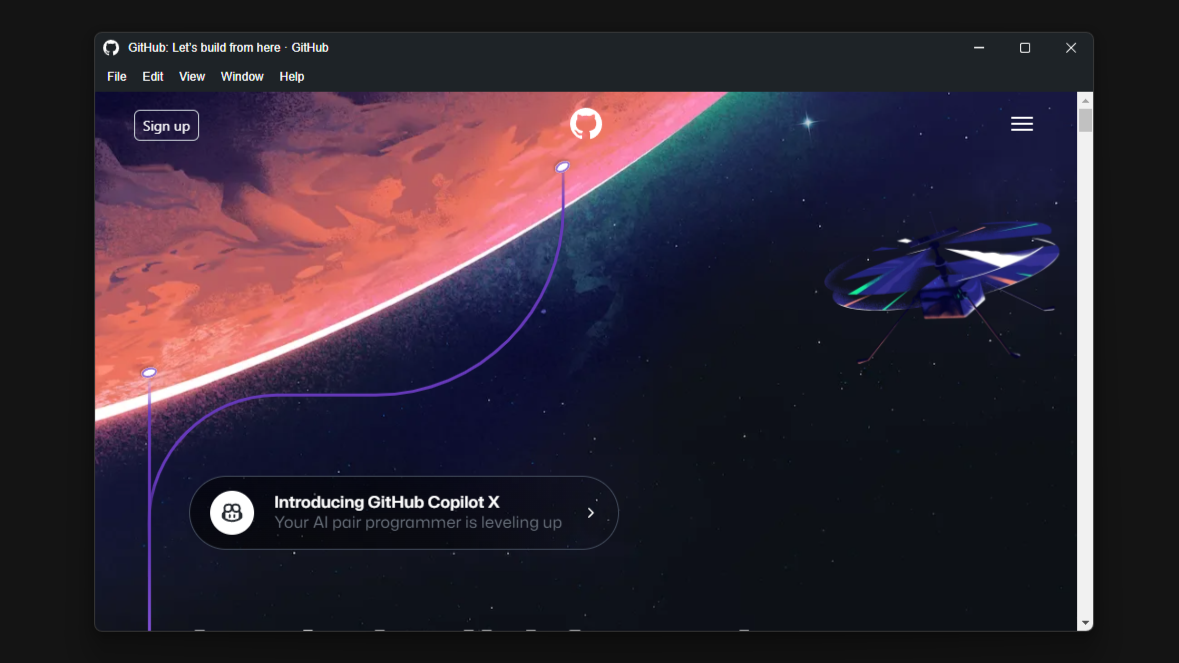
Task: Click the 'Your AI pair programmer' subtitle text
Action: (x=418, y=522)
